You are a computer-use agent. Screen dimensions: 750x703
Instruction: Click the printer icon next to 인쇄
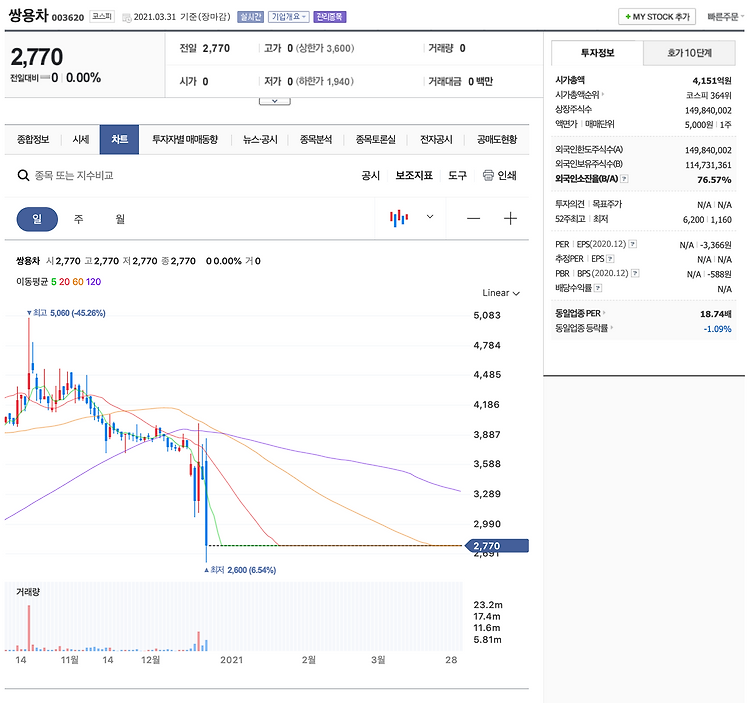click(488, 176)
